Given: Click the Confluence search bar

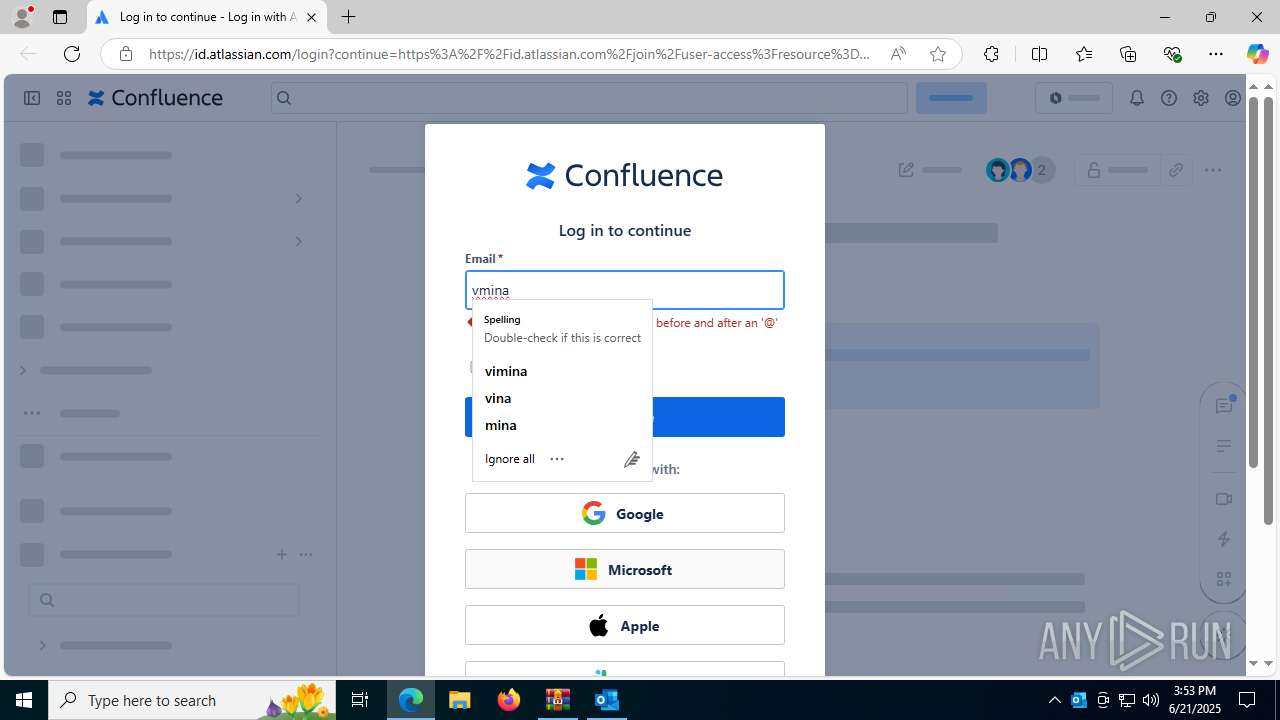Looking at the screenshot, I should (590, 98).
